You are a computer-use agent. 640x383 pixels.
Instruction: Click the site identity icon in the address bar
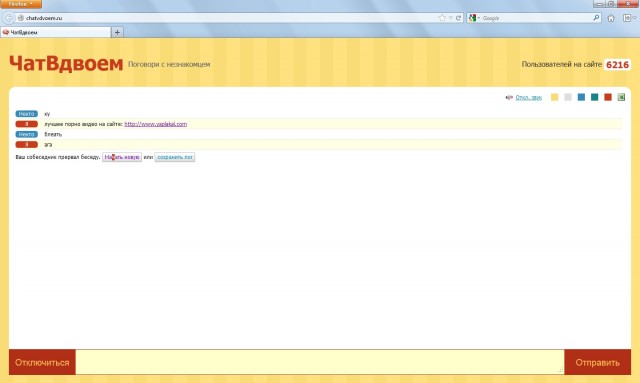click(21, 18)
